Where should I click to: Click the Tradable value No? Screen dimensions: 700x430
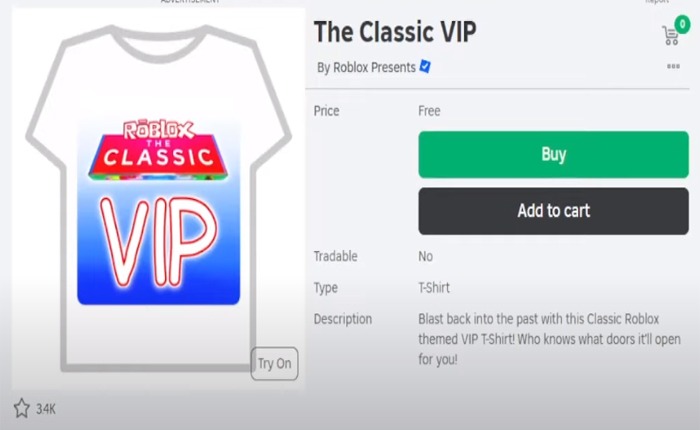click(x=425, y=256)
